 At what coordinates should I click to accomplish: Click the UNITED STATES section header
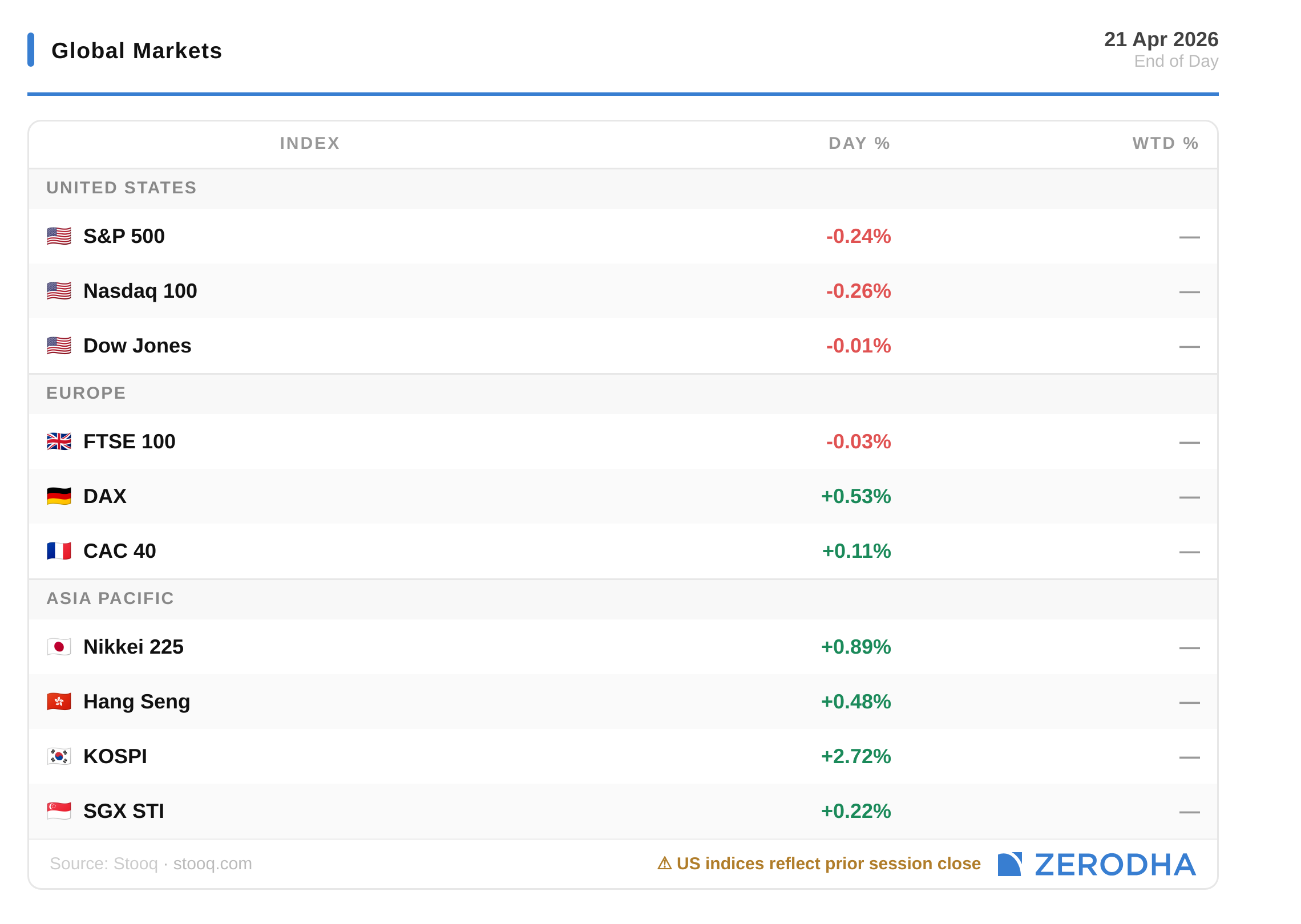(122, 188)
